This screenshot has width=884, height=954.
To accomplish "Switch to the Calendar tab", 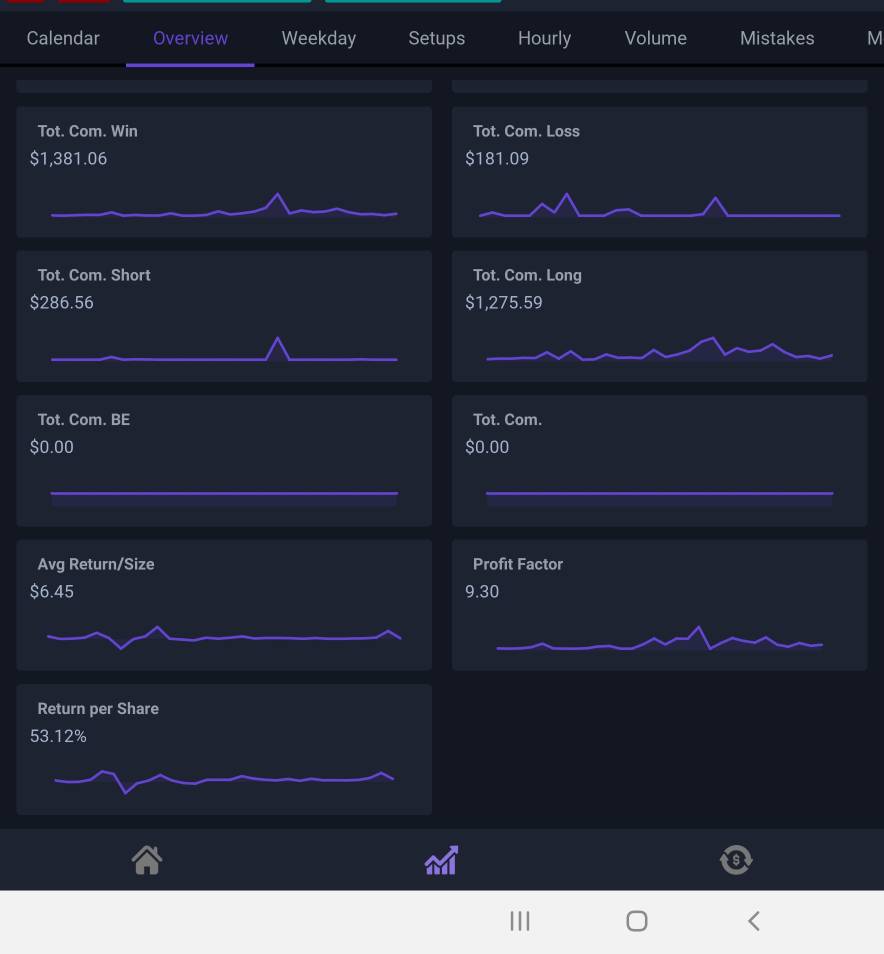I will 63,38.
